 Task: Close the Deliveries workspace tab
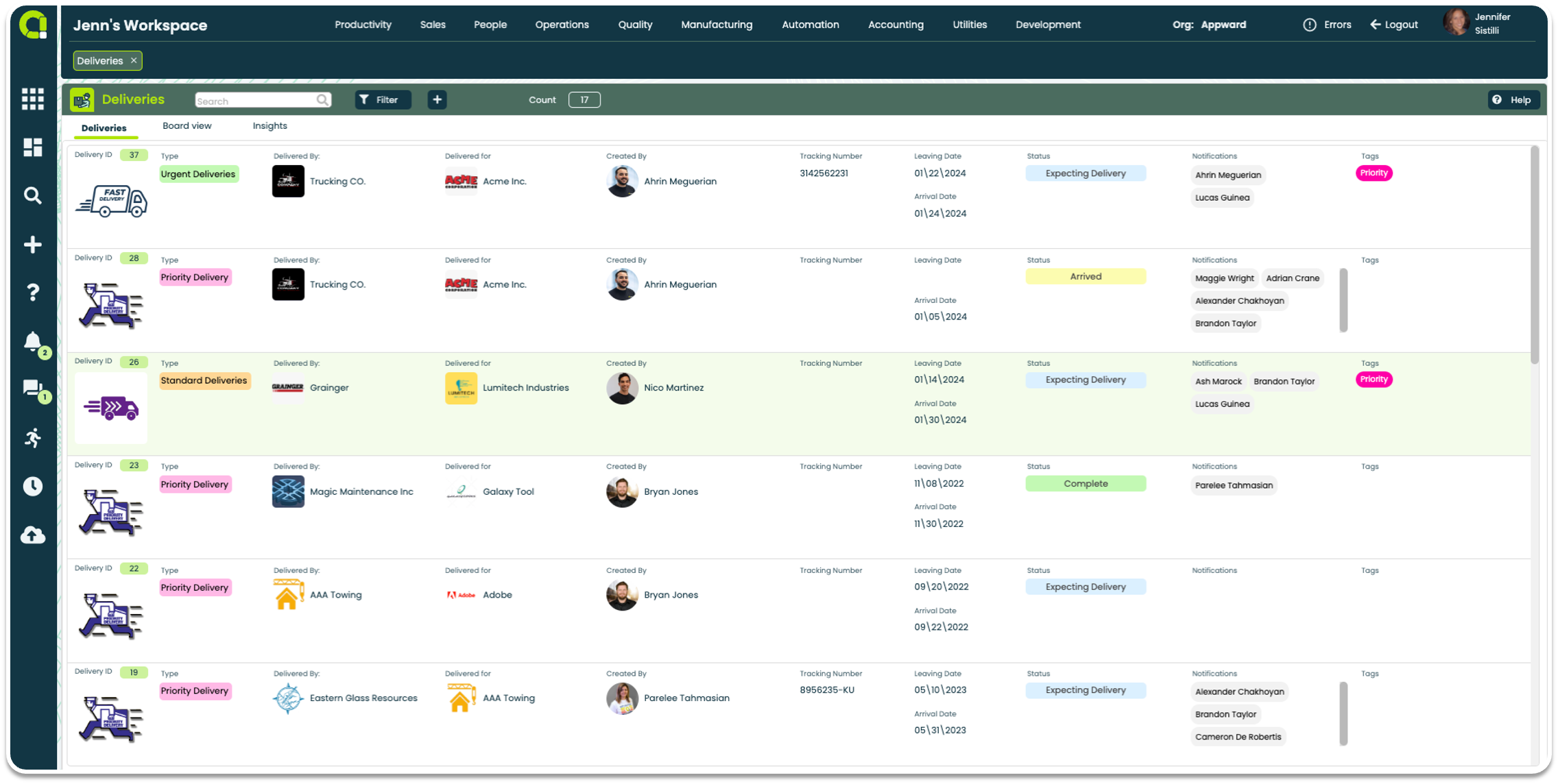pyautogui.click(x=133, y=60)
